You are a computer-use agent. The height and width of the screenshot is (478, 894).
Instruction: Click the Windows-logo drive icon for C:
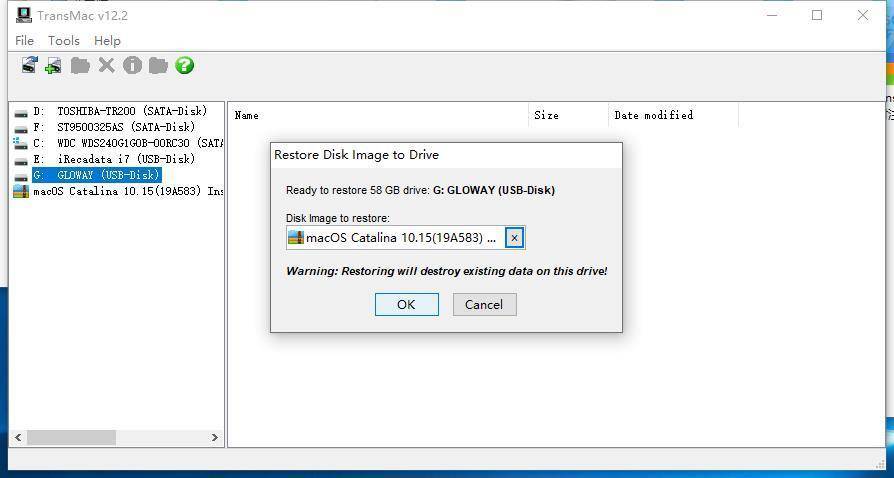(x=21, y=143)
